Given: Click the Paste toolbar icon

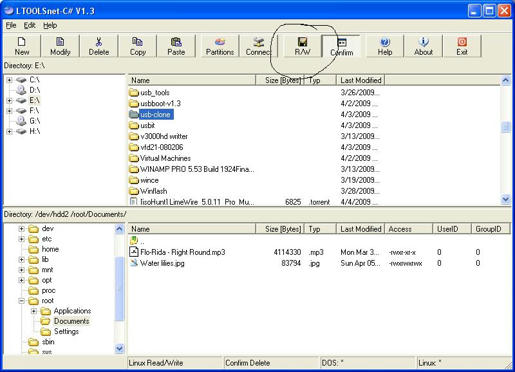Looking at the screenshot, I should tap(176, 42).
